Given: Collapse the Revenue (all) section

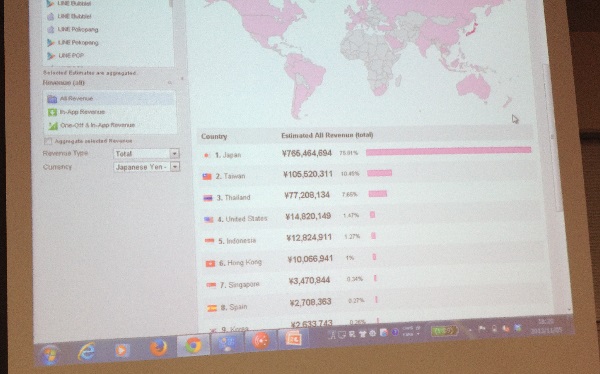Looking at the screenshot, I should [170, 82].
